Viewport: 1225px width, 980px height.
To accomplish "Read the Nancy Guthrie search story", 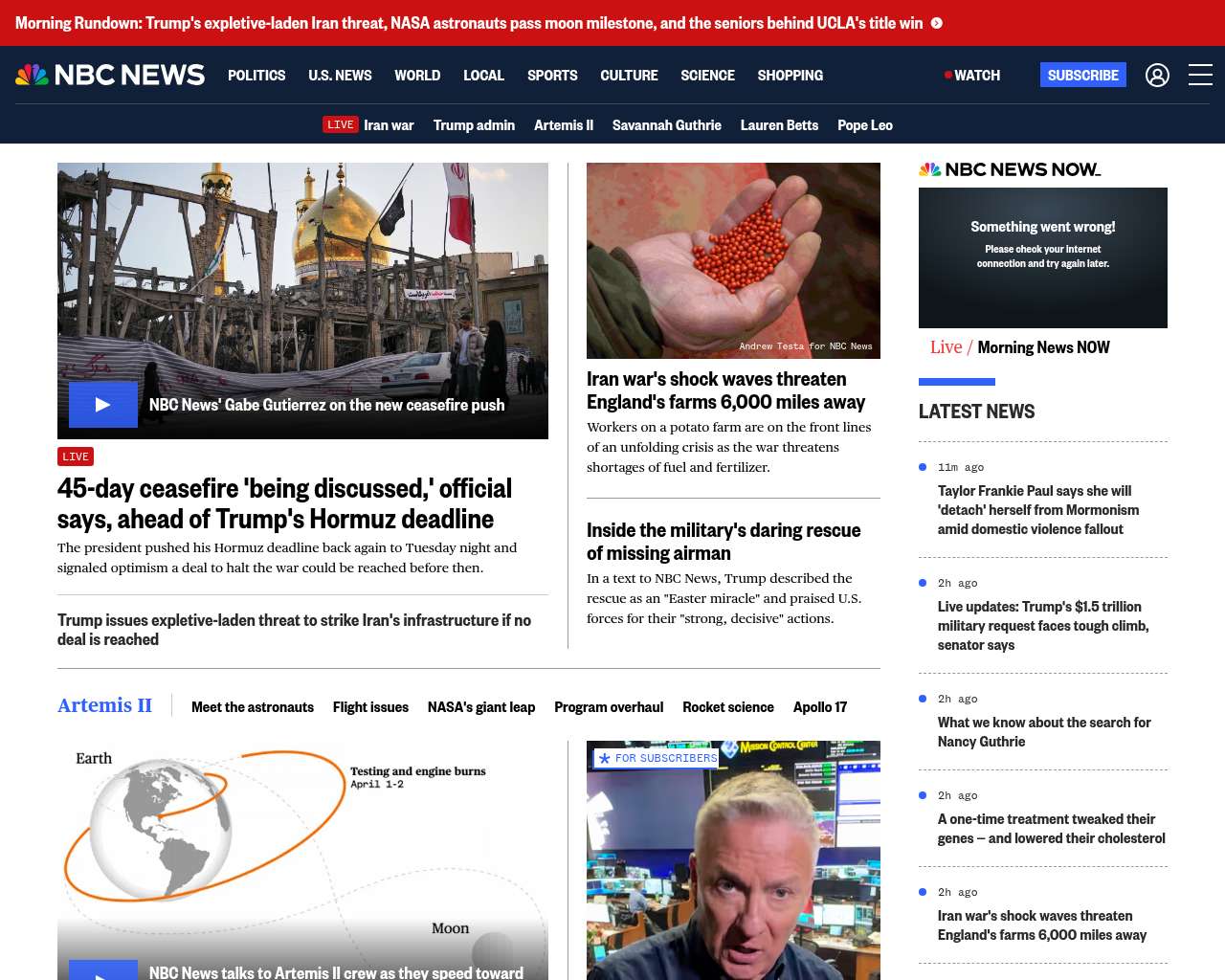I will 1044,732.
